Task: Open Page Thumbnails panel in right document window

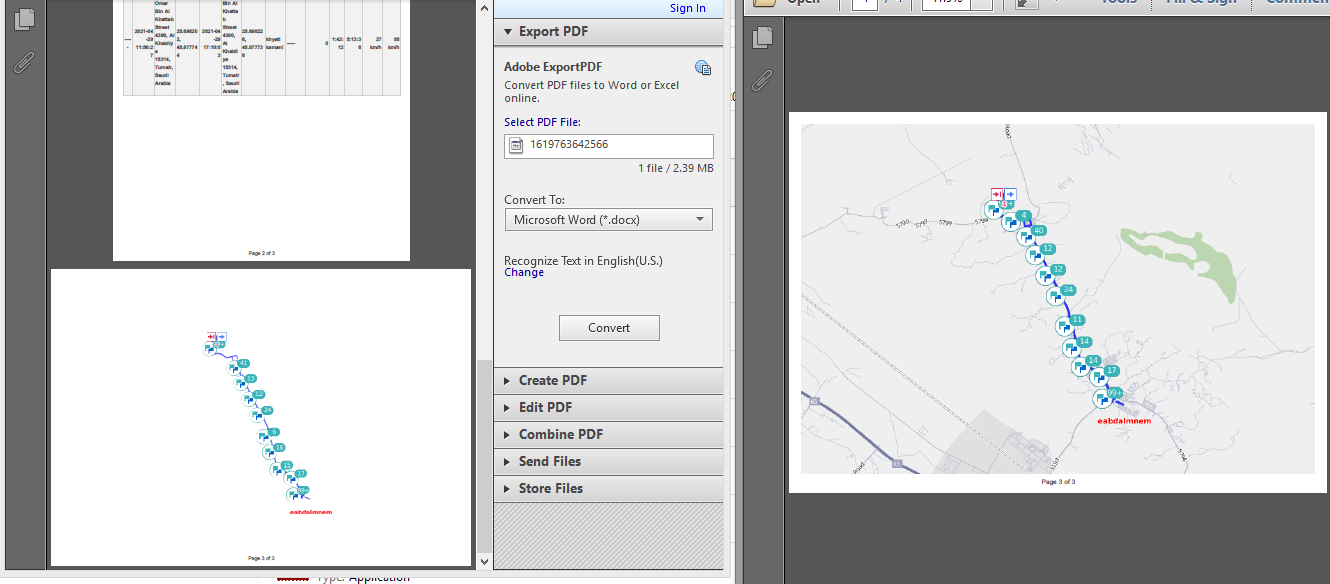Action: 763,38
